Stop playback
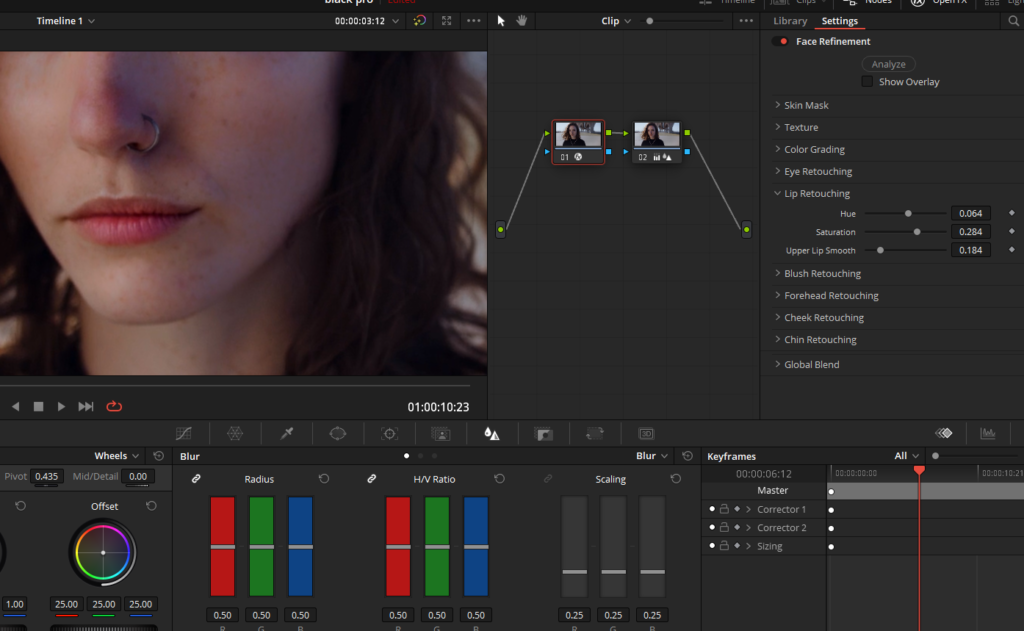This screenshot has width=1024, height=631. pos(39,406)
